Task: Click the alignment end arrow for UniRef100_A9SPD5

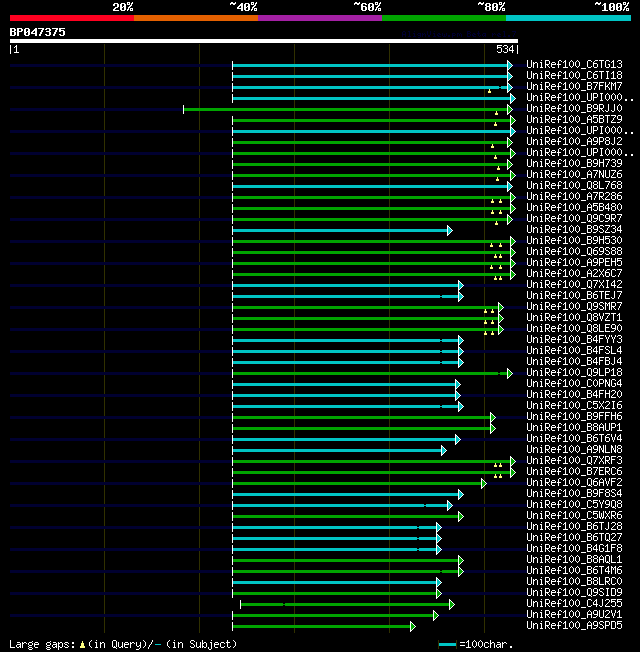Action: click(413, 626)
